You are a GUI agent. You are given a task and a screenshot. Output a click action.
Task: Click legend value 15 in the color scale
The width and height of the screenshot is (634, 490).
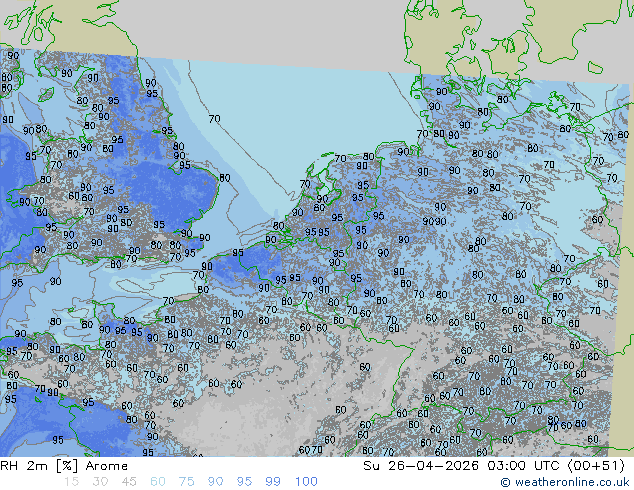(71, 482)
